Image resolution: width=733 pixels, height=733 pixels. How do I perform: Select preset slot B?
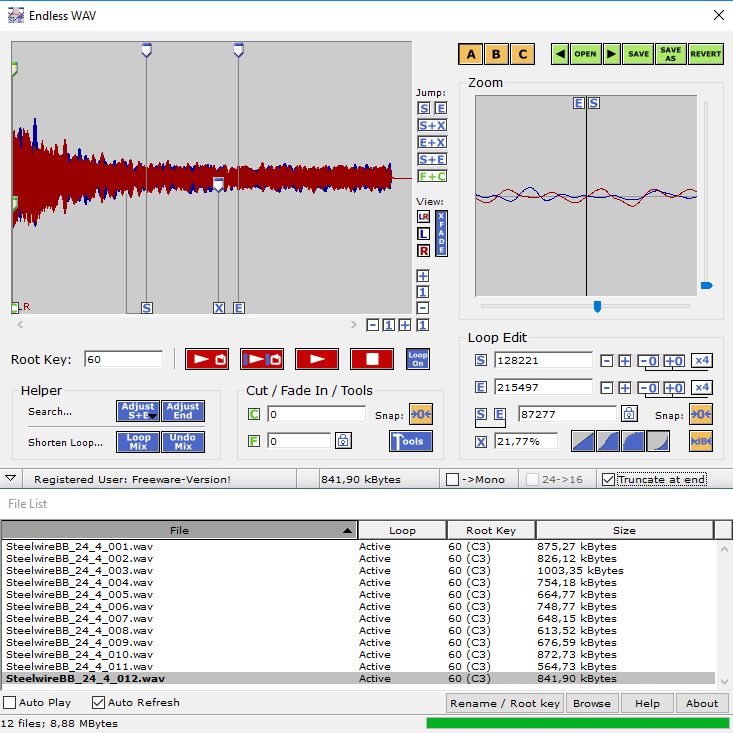[496, 54]
